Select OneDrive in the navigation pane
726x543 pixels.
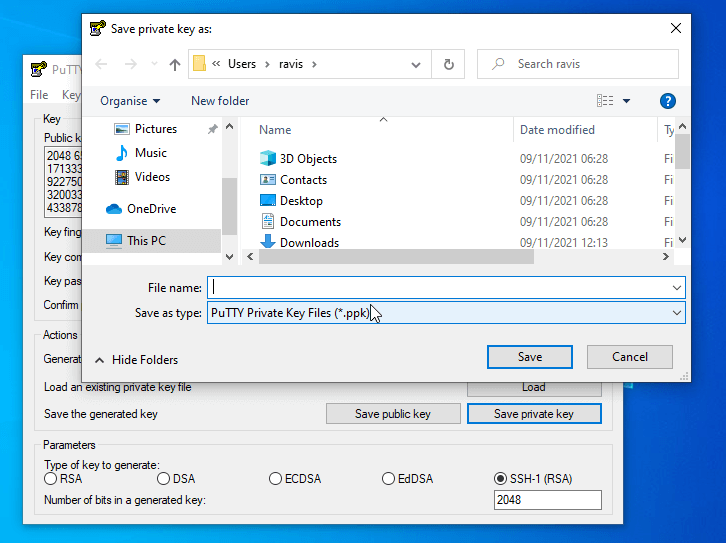click(151, 209)
